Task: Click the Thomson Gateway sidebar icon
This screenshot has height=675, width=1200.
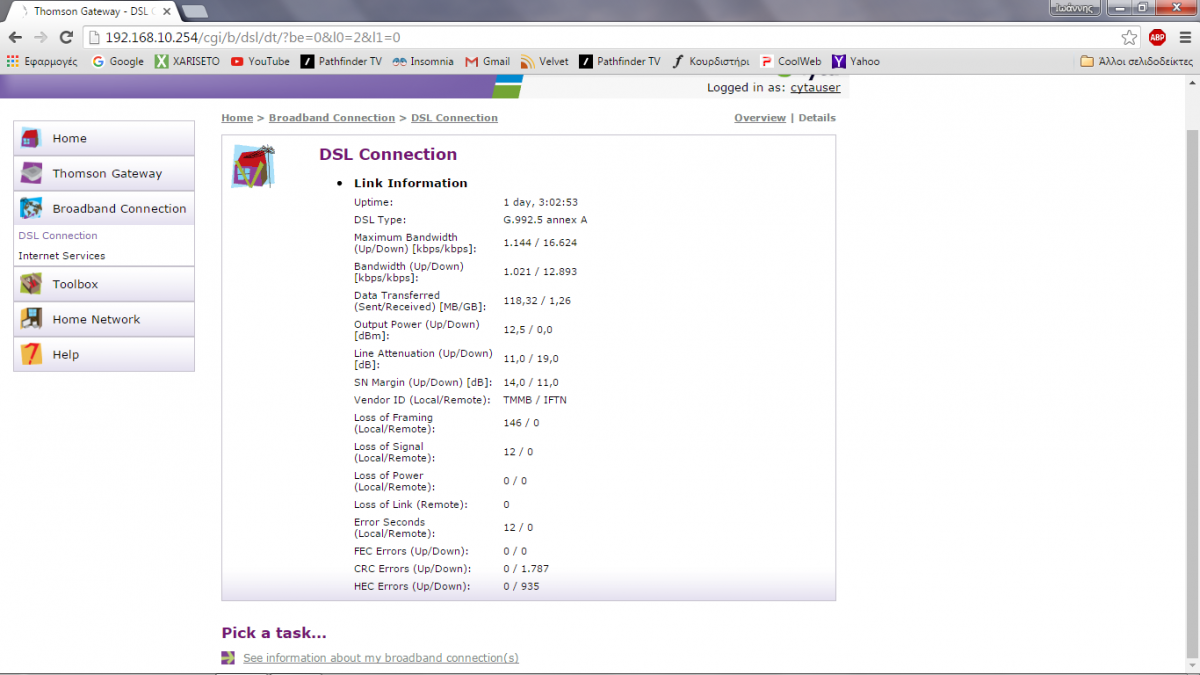Action: tap(32, 173)
